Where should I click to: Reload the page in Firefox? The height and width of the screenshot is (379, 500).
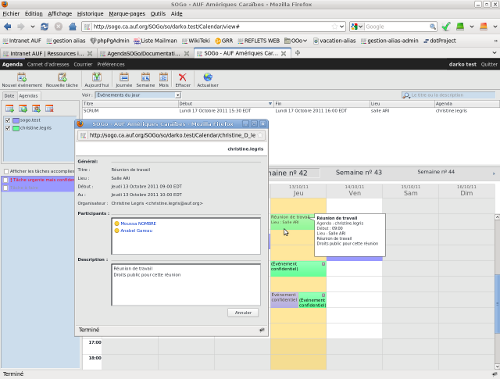44,26
